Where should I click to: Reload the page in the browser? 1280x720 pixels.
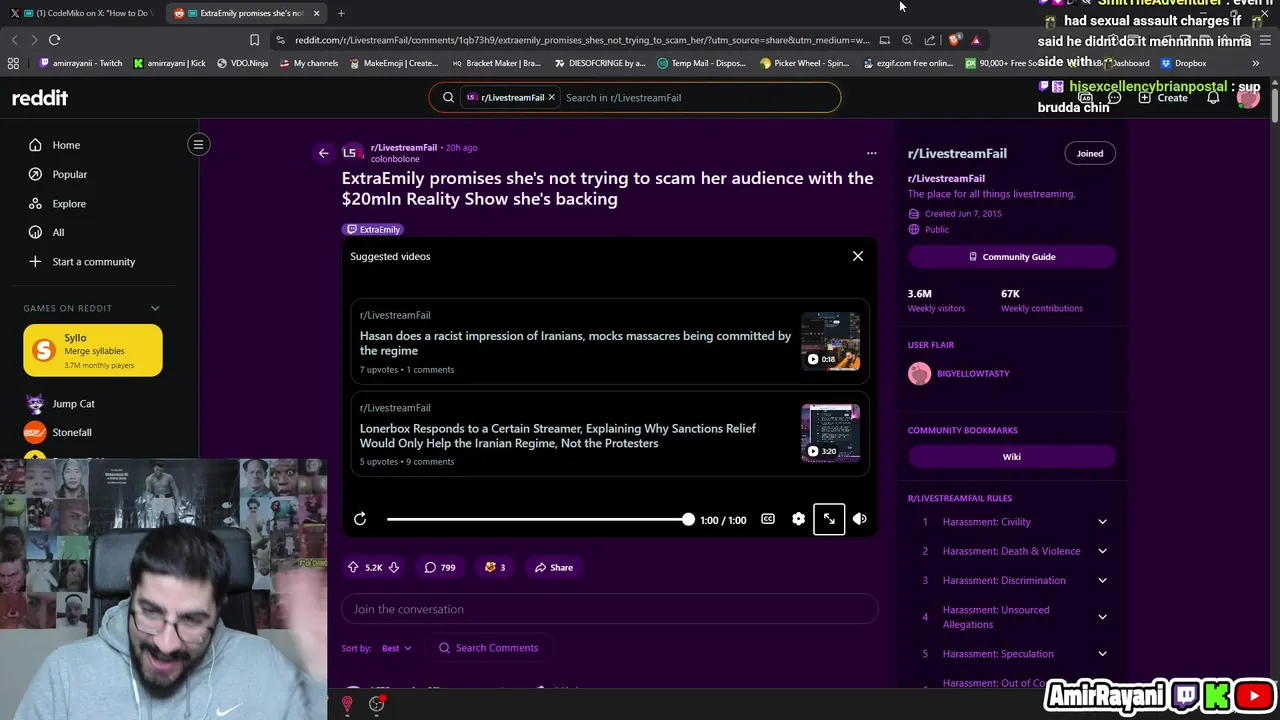pos(54,40)
